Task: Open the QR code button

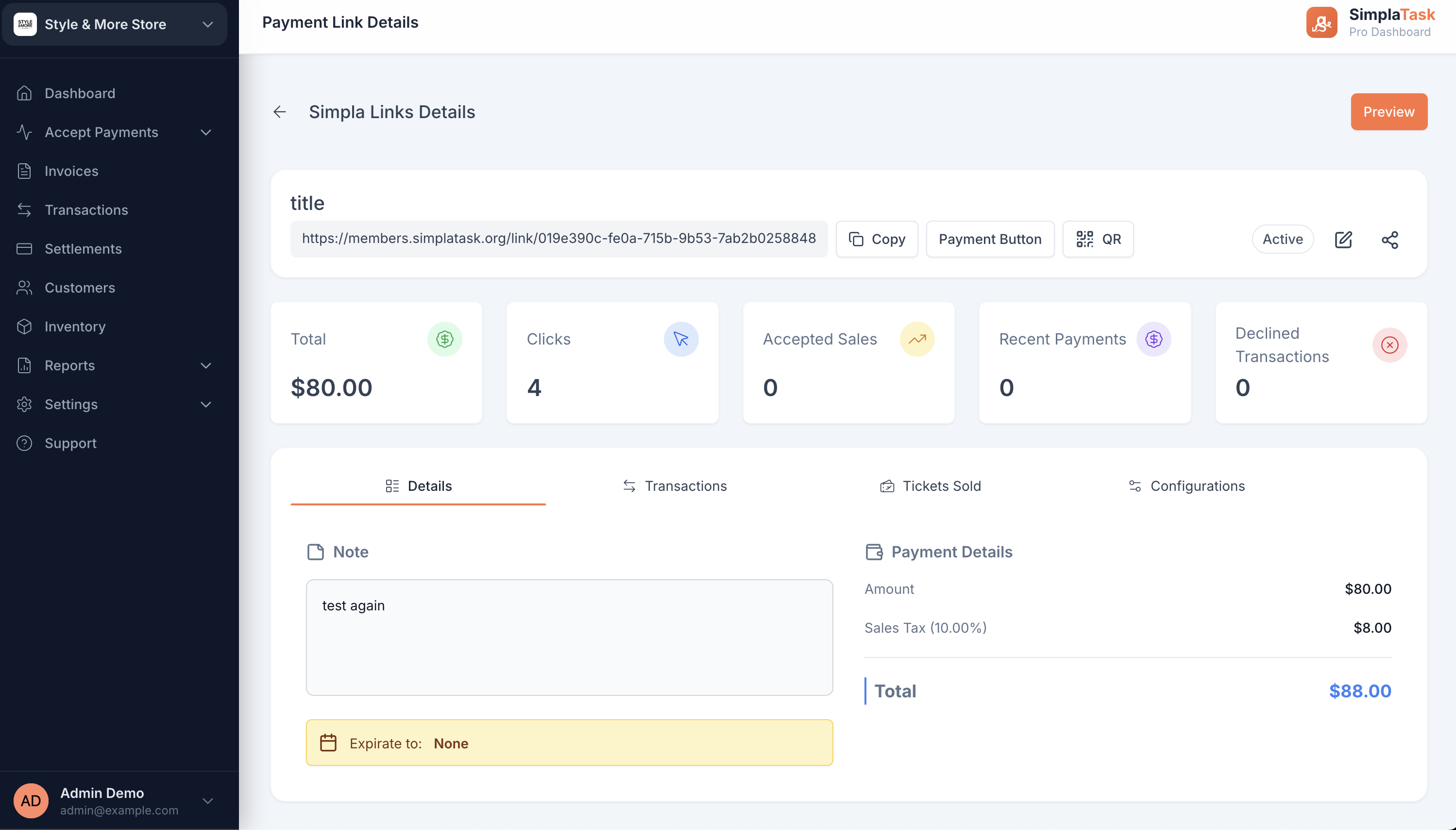Action: pyautogui.click(x=1098, y=240)
